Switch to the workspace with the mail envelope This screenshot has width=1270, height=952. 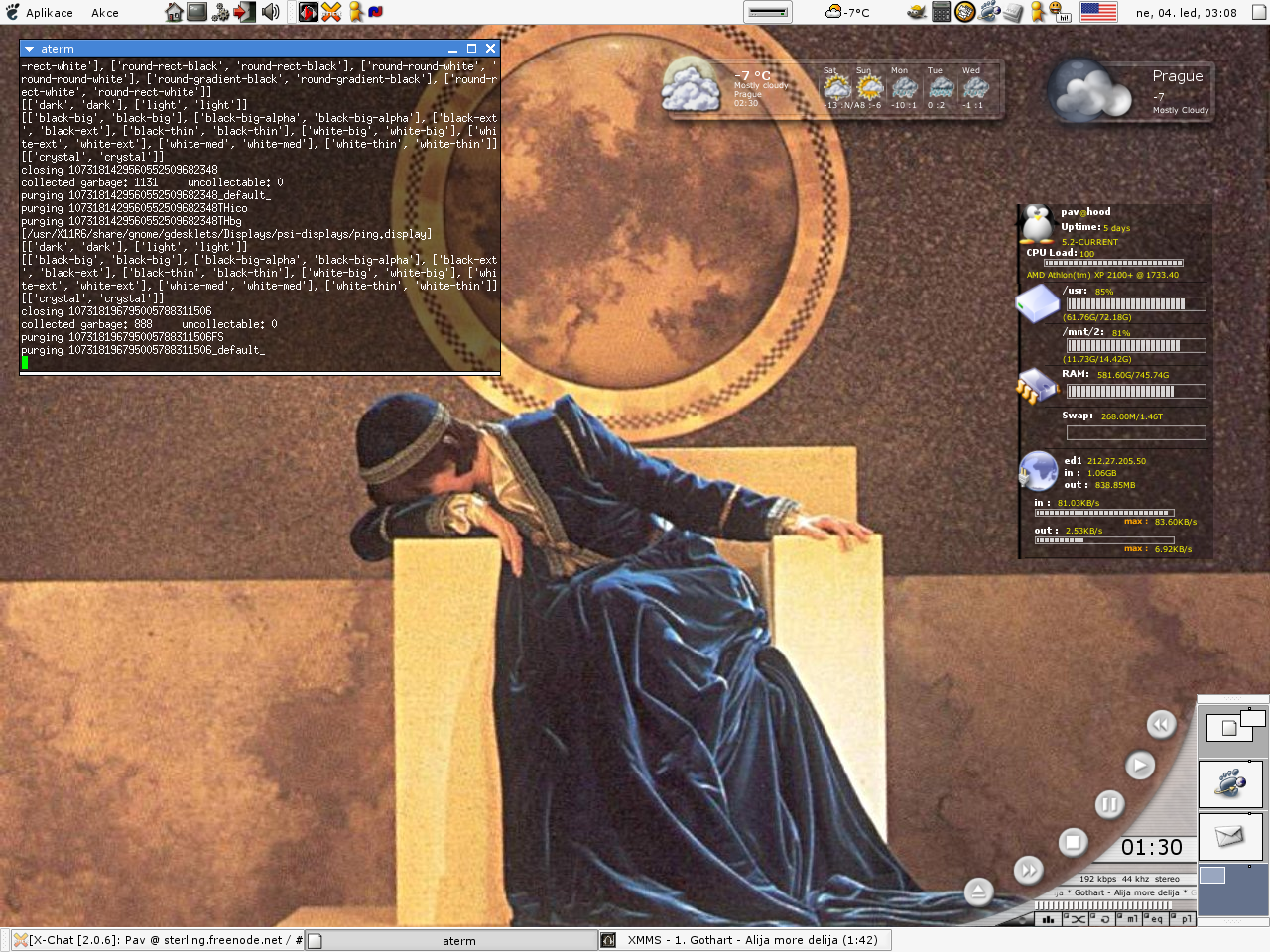[1230, 836]
